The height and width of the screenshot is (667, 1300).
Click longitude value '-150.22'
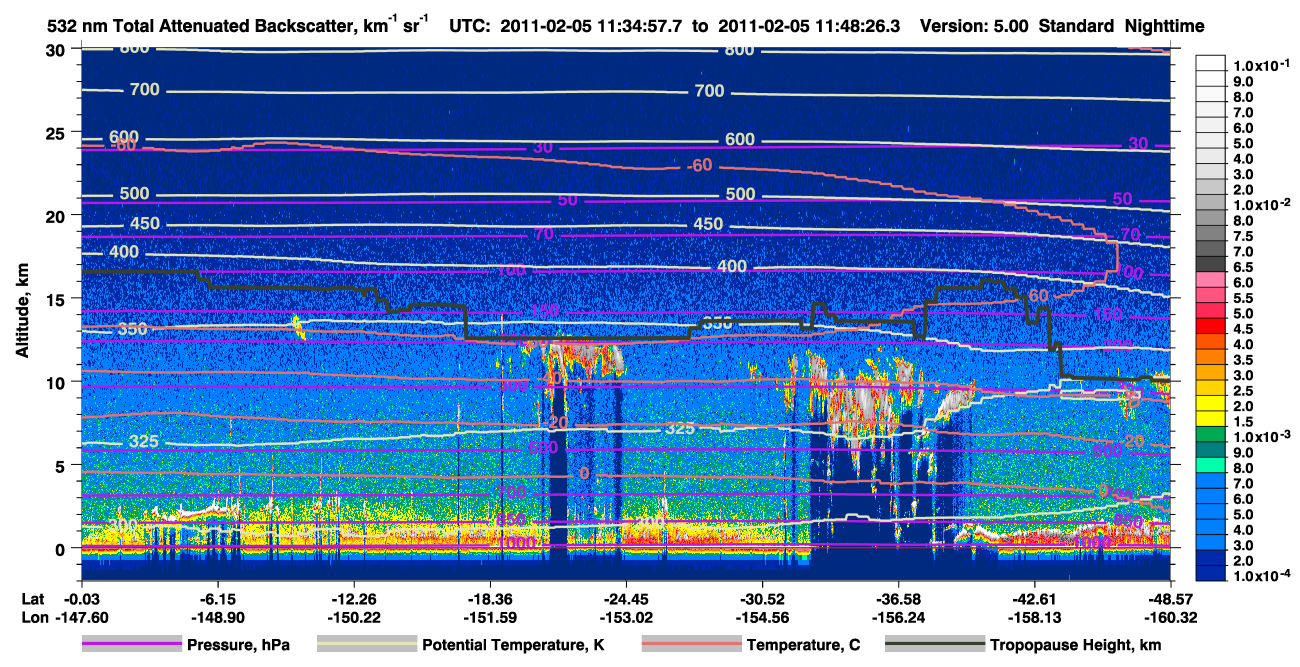coord(353,617)
